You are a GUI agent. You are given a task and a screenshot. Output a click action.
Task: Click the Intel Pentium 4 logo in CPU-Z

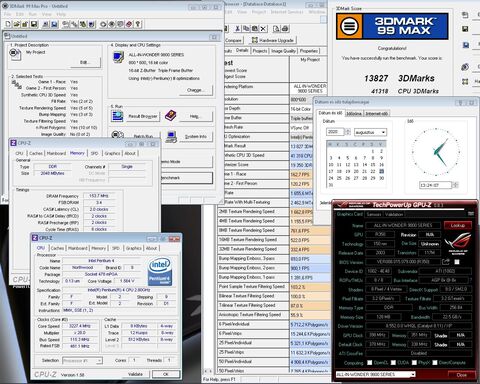tap(160, 271)
